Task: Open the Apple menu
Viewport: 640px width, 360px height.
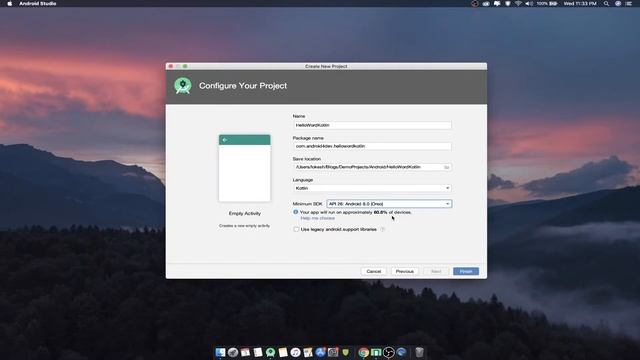Action: click(10, 3)
